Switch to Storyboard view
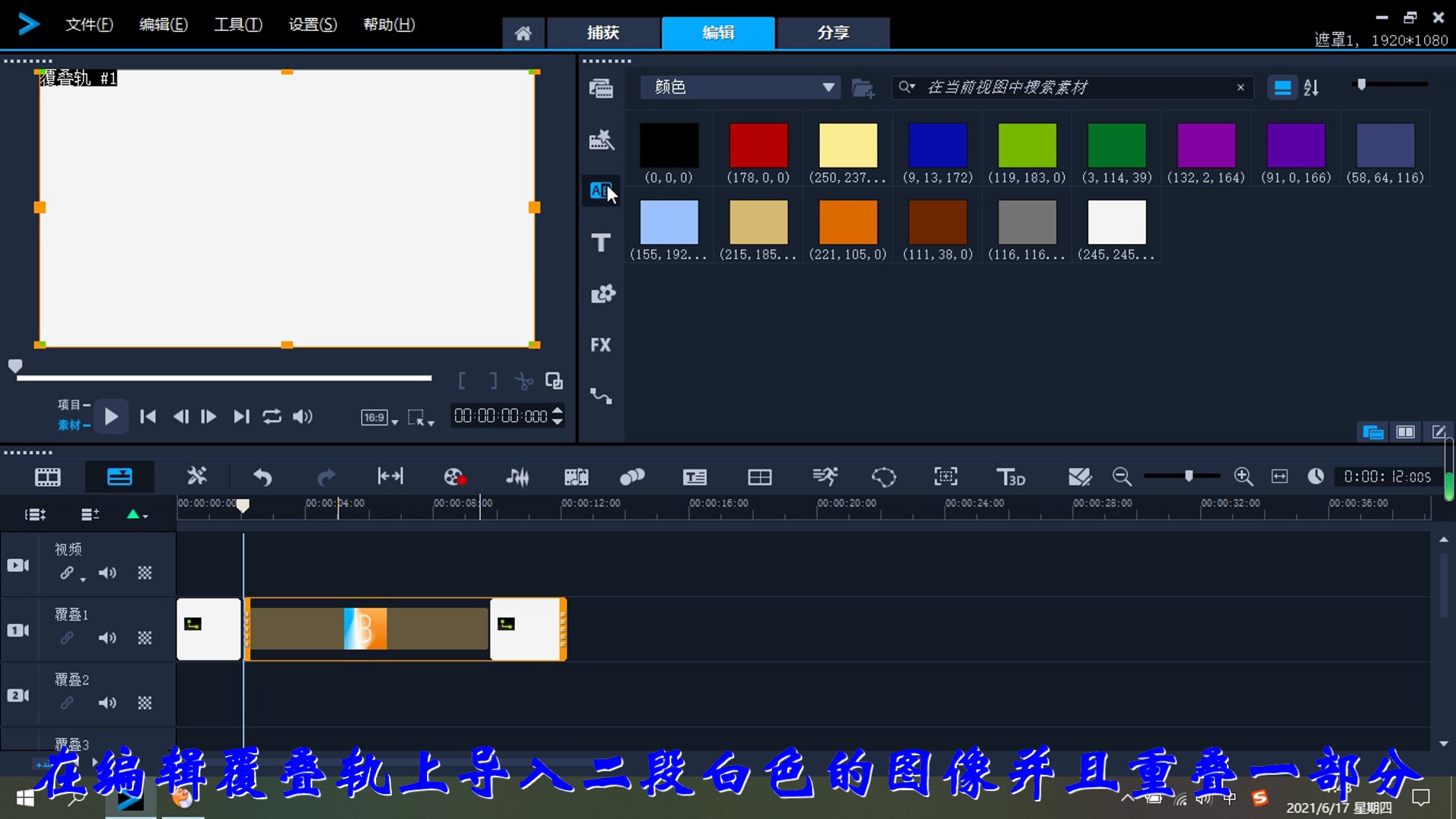This screenshot has height=819, width=1456. coord(48,477)
